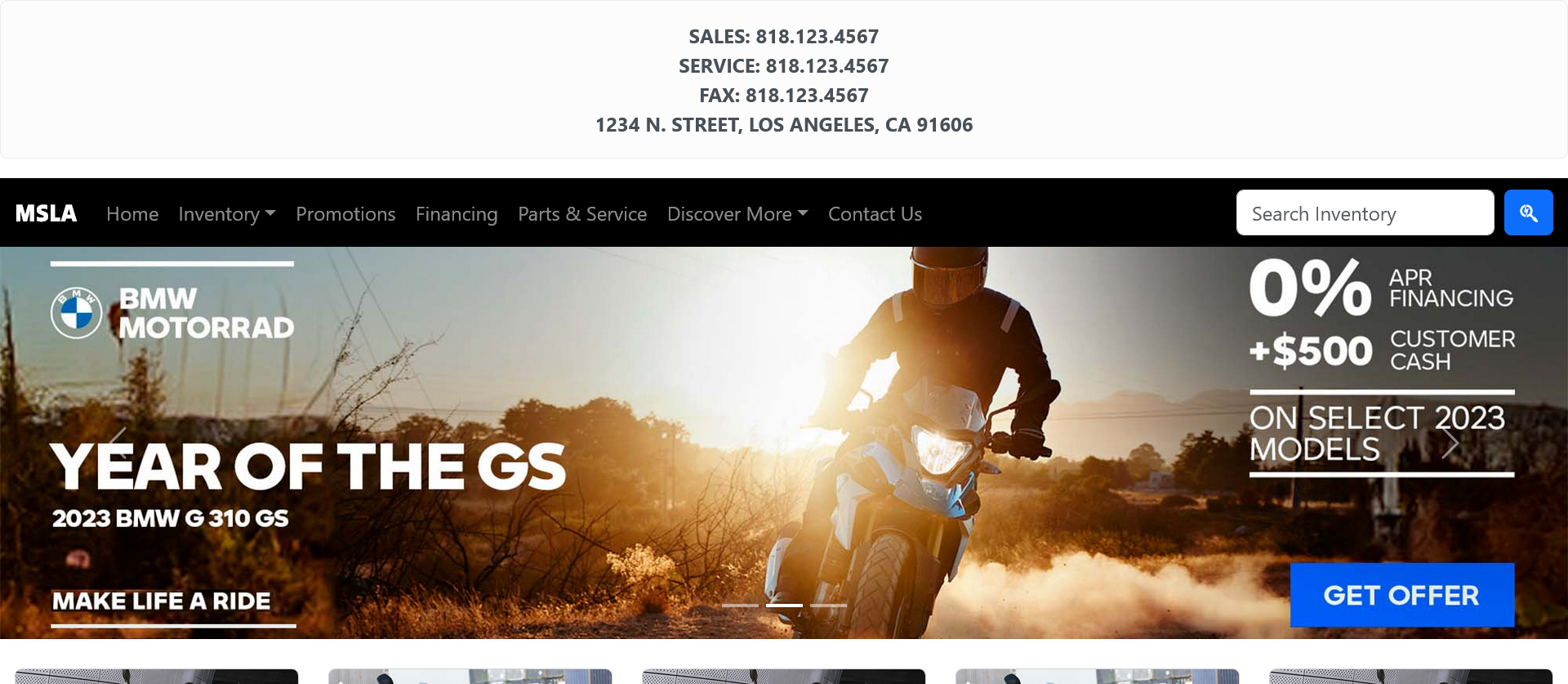This screenshot has height=684, width=1568.
Task: Open the Contact Us page
Action: tap(875, 214)
